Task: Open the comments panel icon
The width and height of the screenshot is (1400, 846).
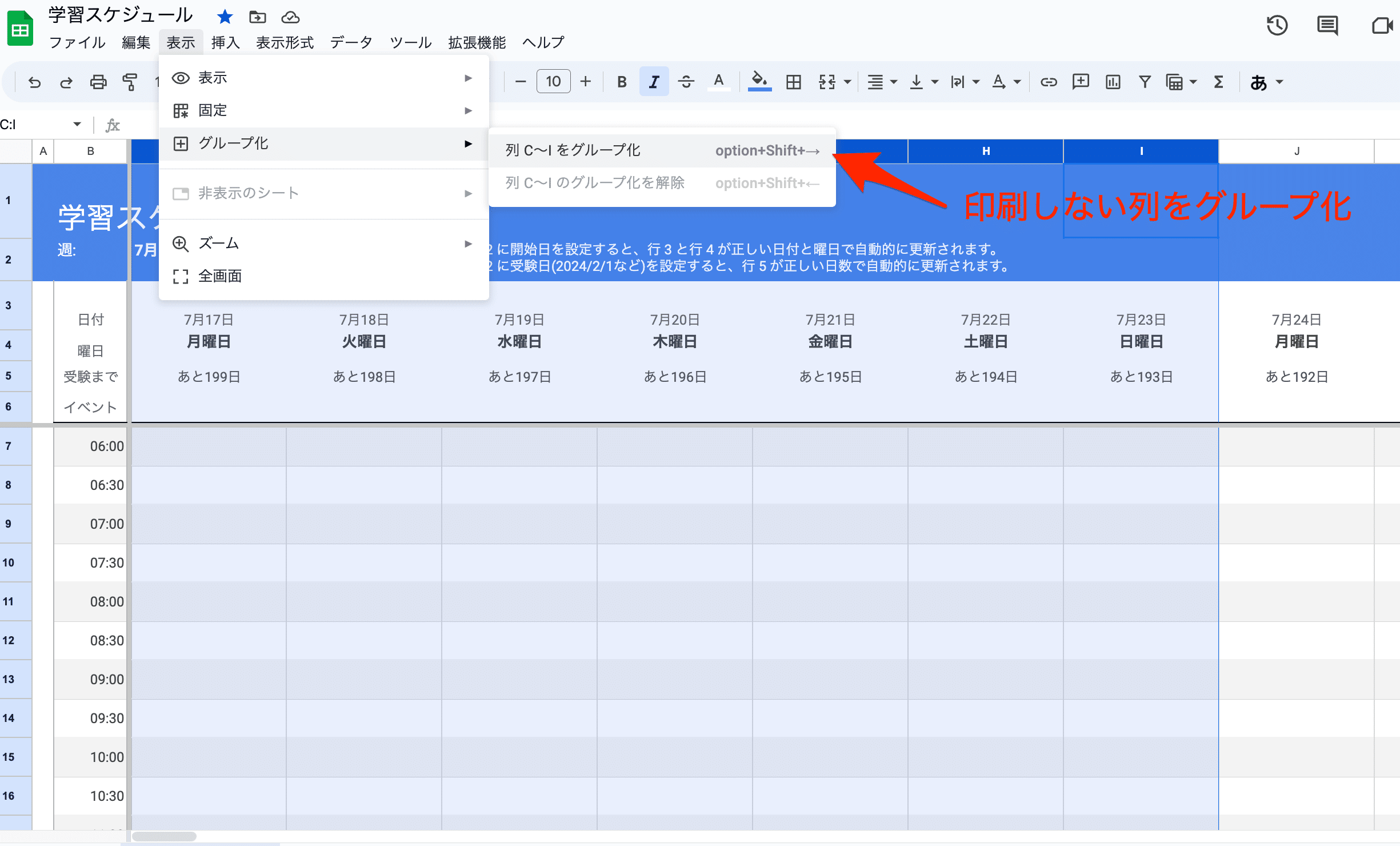Action: [x=1327, y=26]
